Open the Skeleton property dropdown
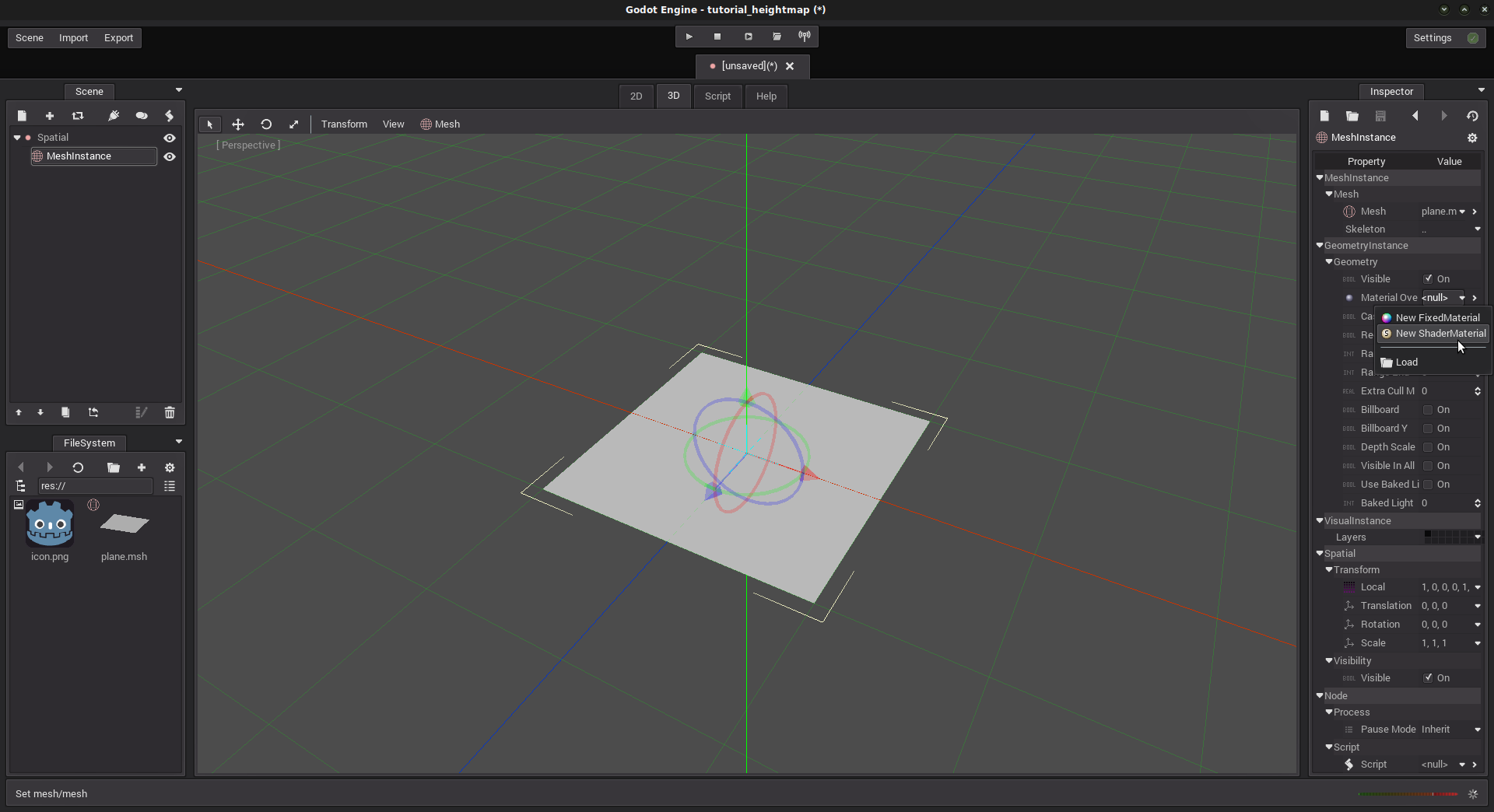 [1477, 229]
